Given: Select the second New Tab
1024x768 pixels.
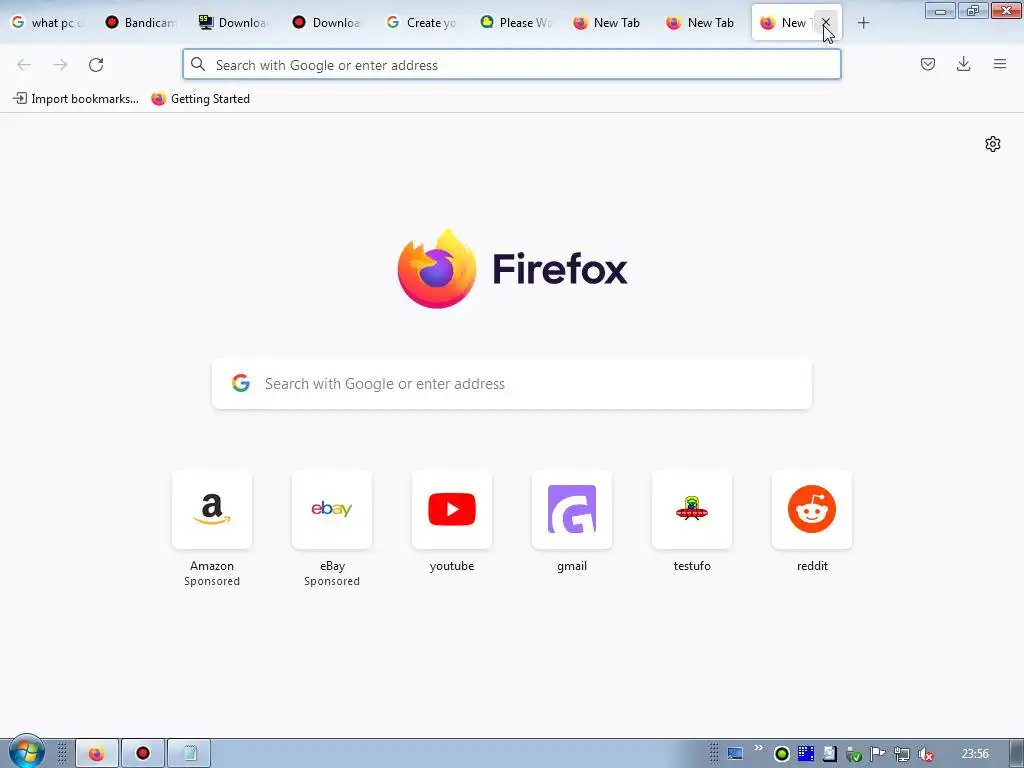Looking at the screenshot, I should pos(701,22).
